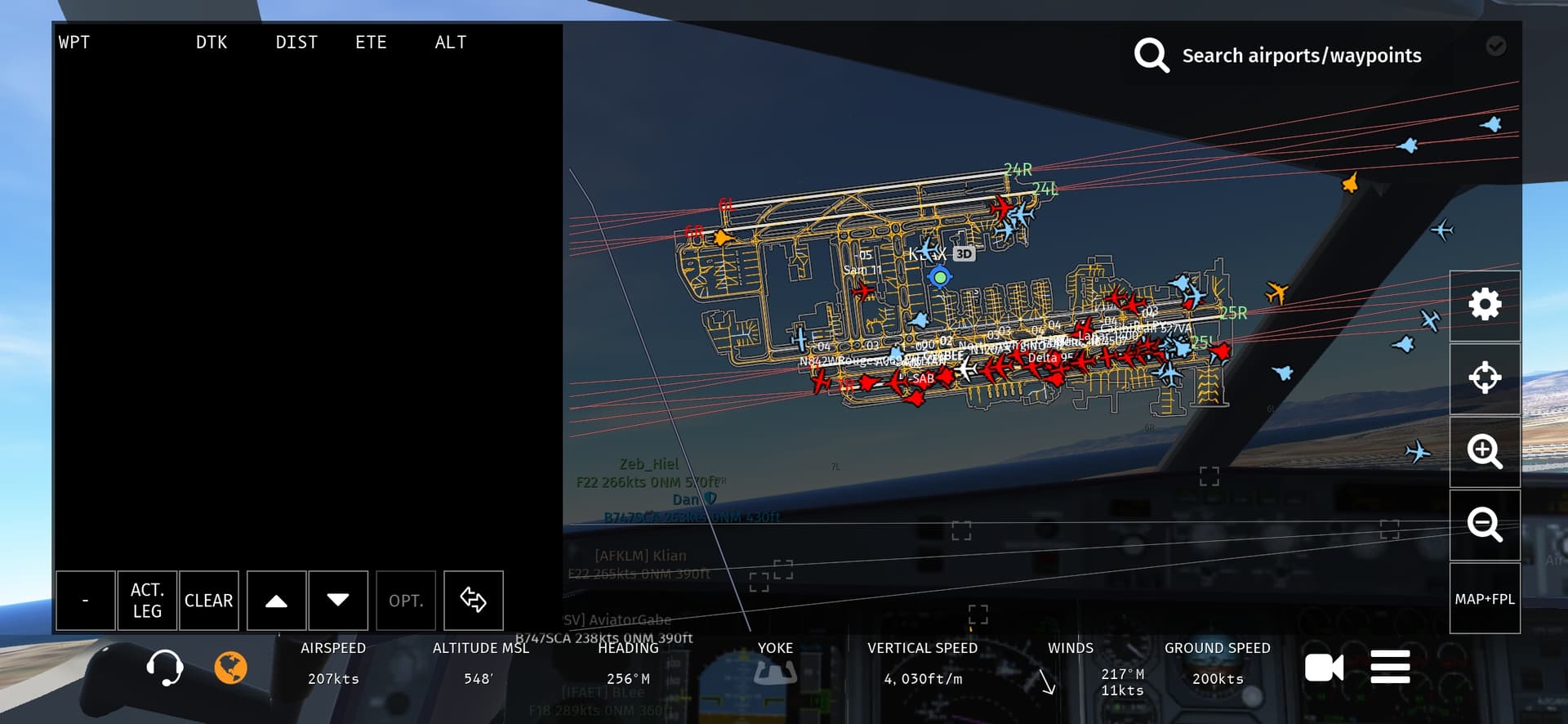Zoom in on the map
The height and width of the screenshot is (724, 1568).
pos(1485,451)
